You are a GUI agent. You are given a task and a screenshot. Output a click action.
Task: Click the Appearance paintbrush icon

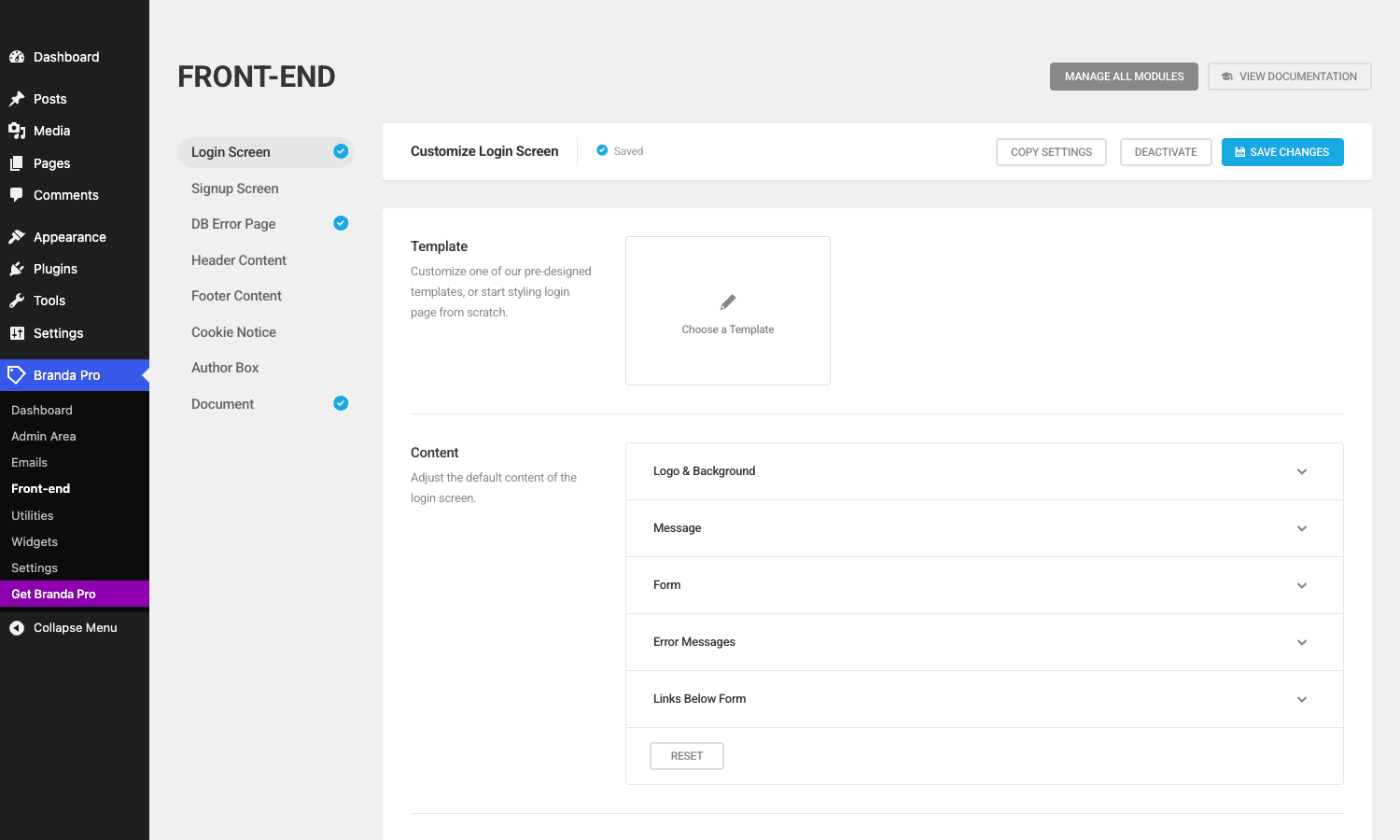[17, 237]
